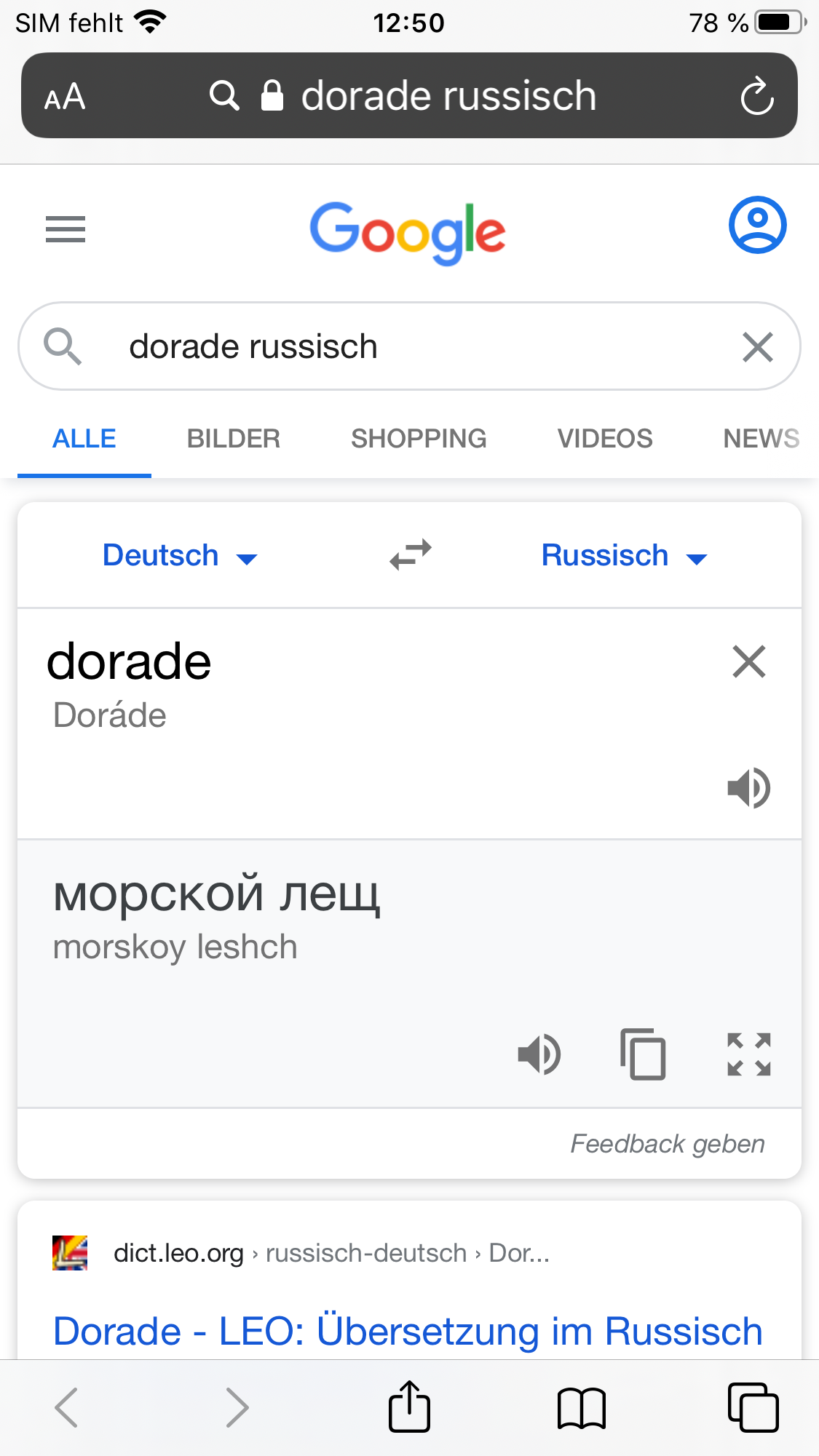
Task: Show open Safari tabs
Action: tap(753, 1407)
